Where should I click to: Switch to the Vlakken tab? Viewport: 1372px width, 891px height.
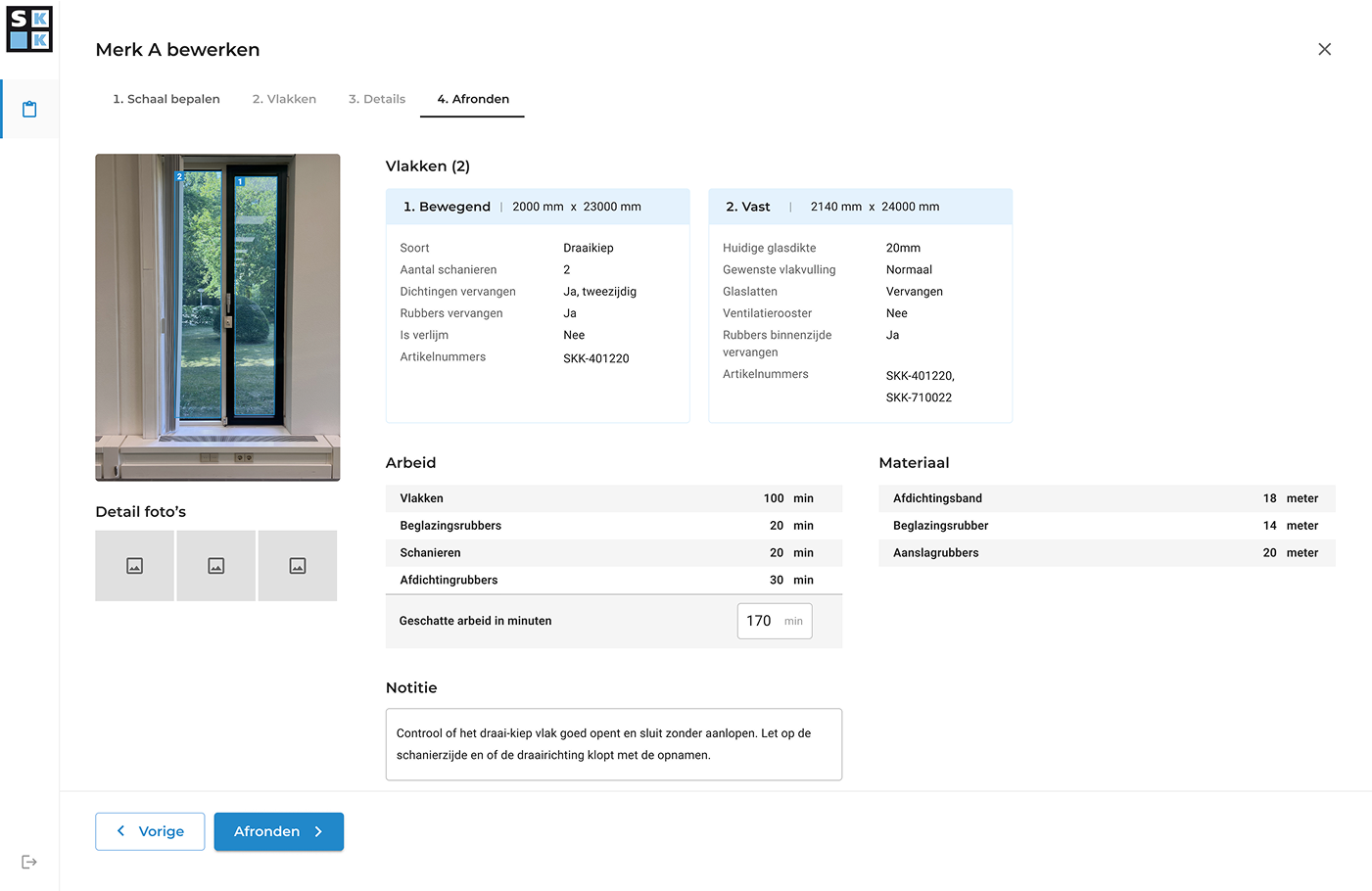[284, 99]
